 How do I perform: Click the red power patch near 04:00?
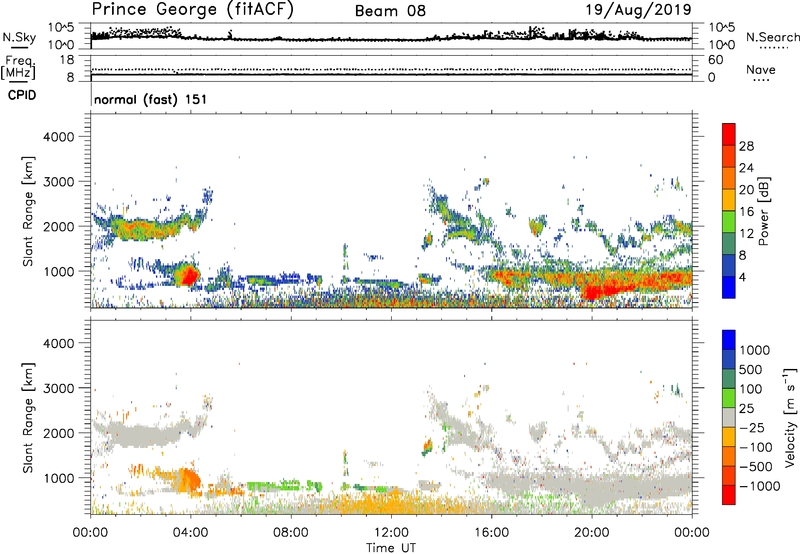point(189,276)
